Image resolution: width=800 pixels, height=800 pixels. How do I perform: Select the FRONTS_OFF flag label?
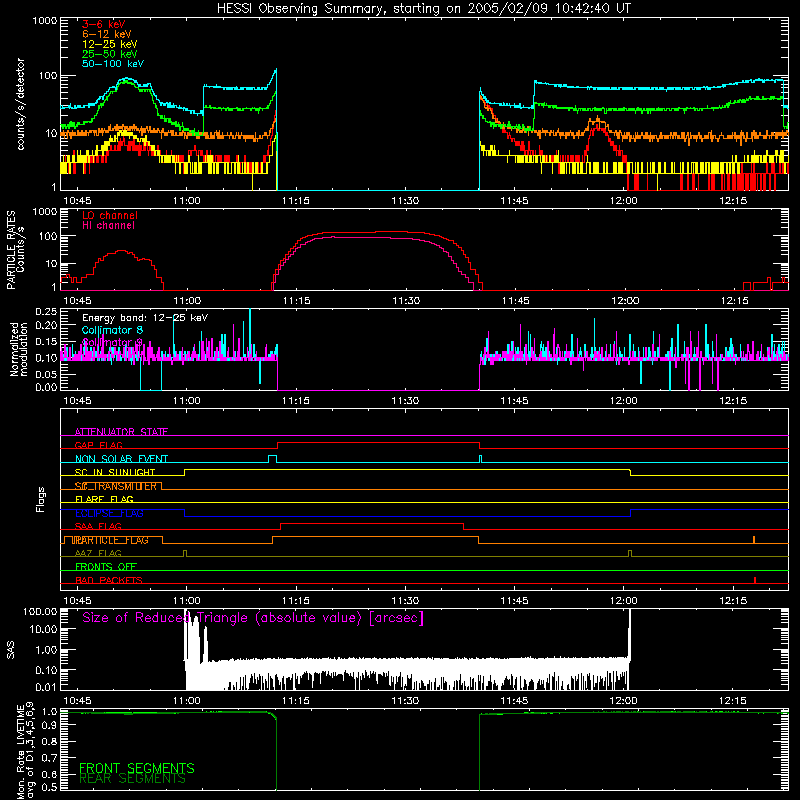[x=106, y=567]
